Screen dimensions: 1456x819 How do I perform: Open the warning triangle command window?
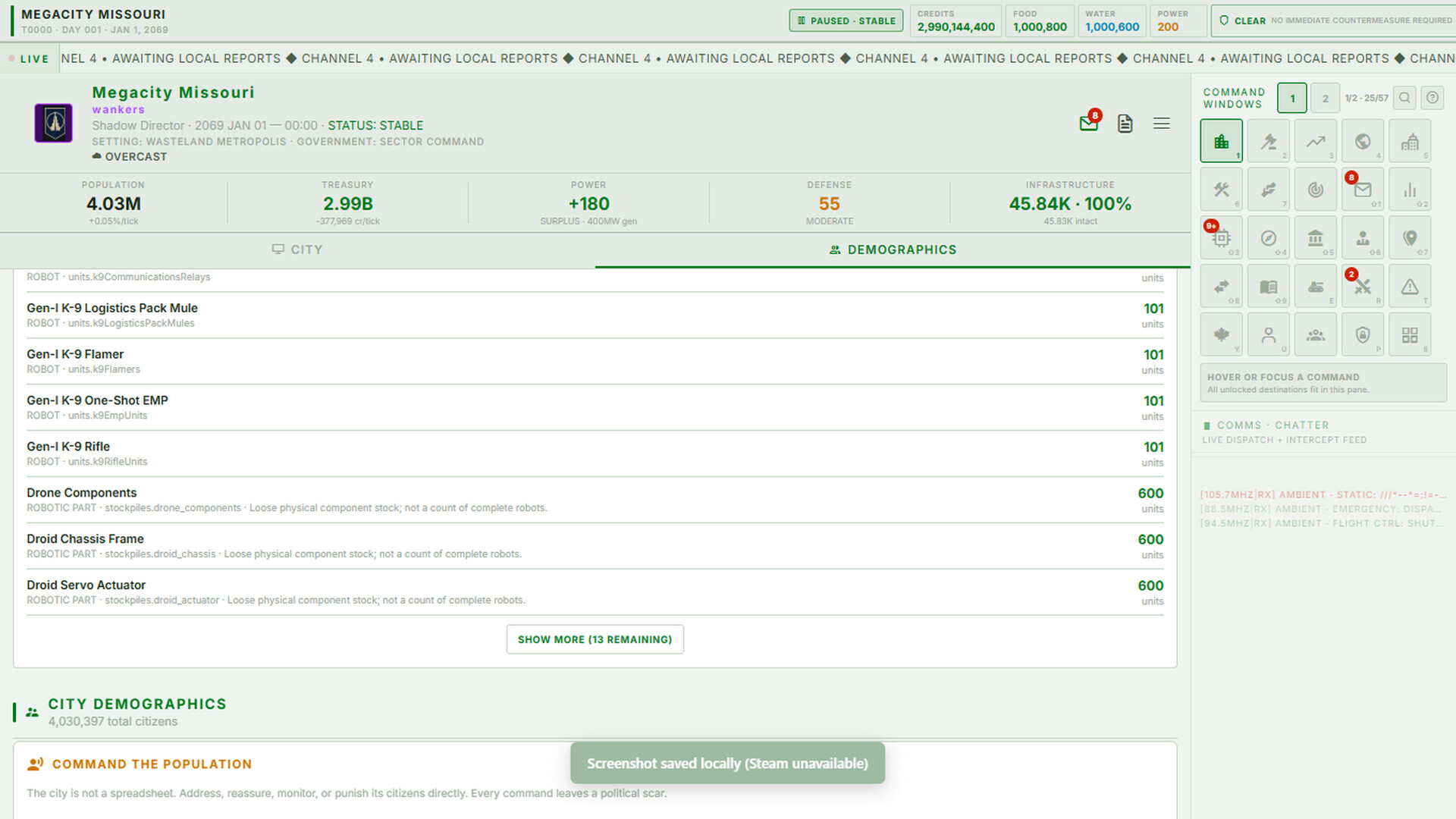tap(1409, 286)
